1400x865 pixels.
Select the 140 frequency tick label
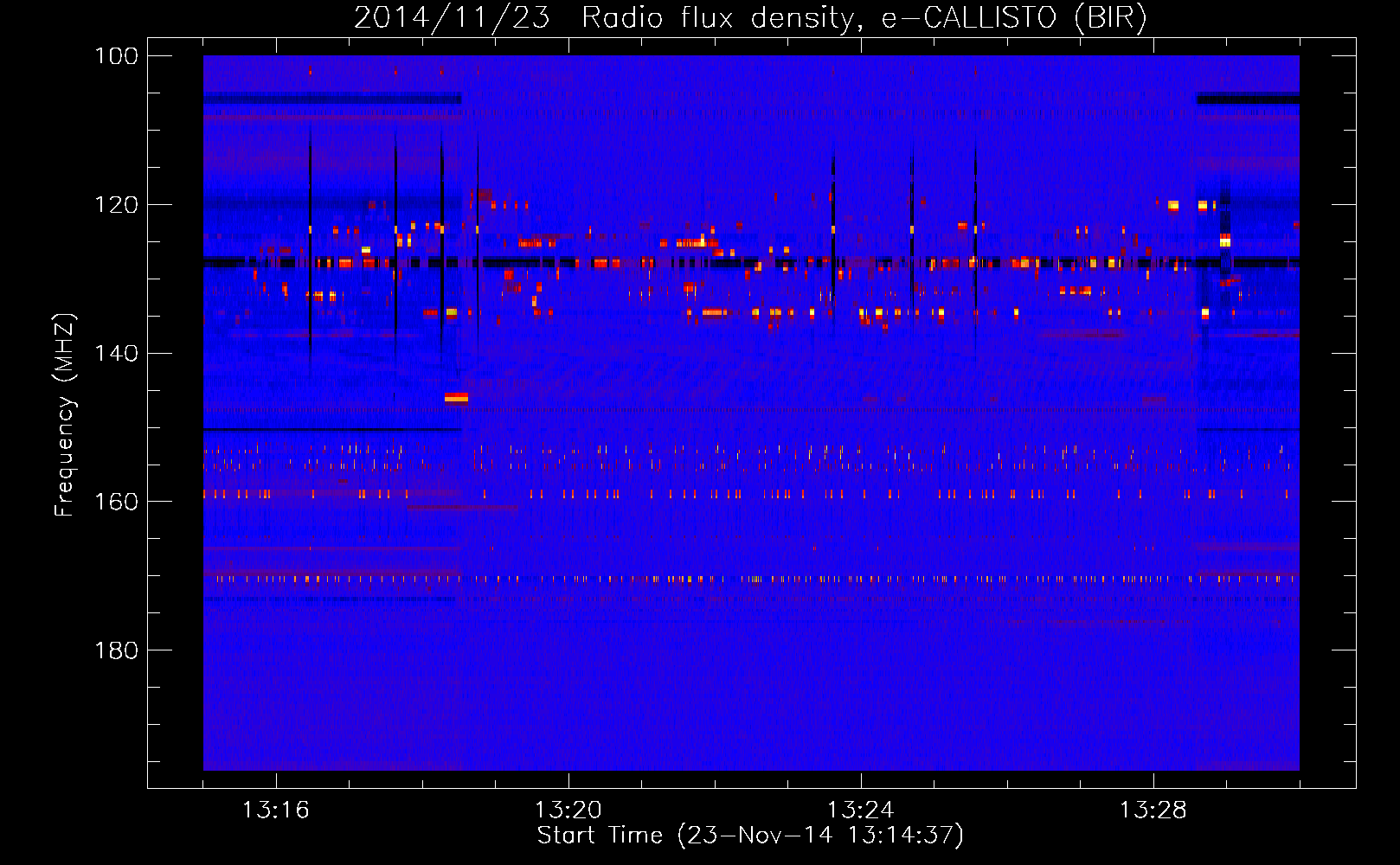click(118, 354)
